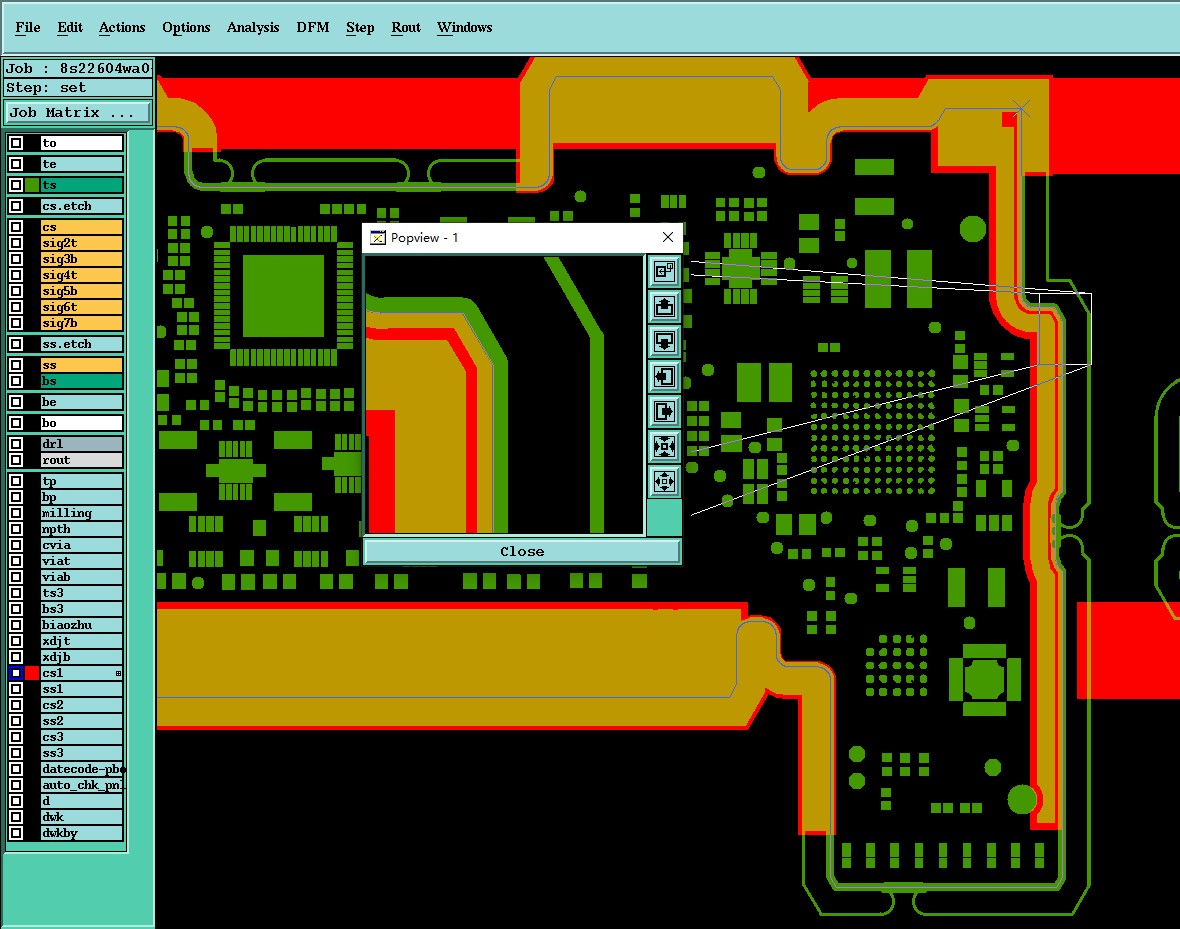Open the Analysis menu
This screenshot has height=929, width=1180.
(253, 27)
